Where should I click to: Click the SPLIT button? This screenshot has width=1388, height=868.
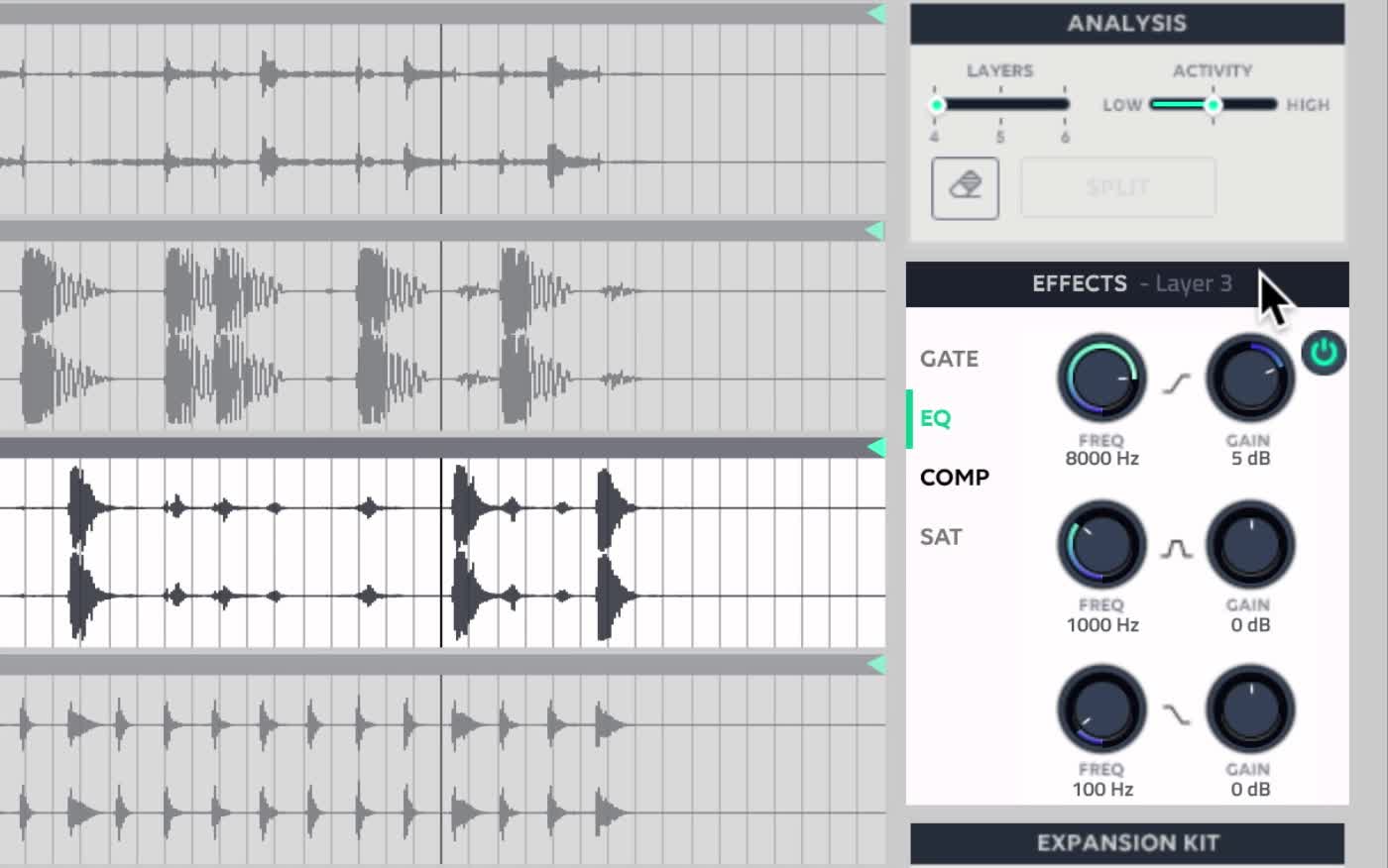tap(1117, 187)
